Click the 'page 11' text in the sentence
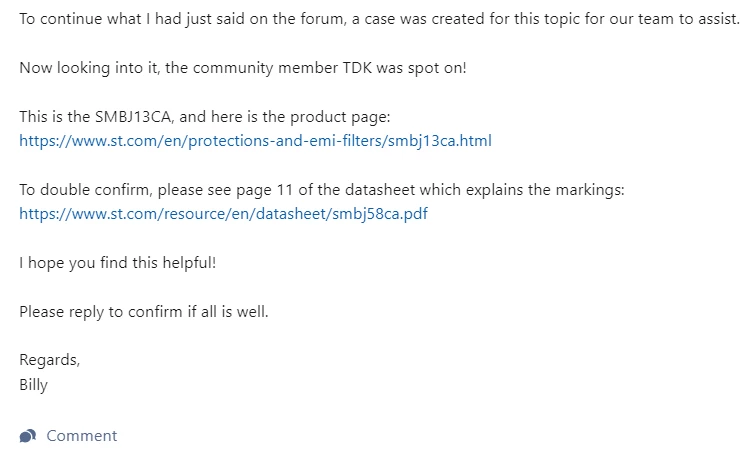 coord(264,190)
